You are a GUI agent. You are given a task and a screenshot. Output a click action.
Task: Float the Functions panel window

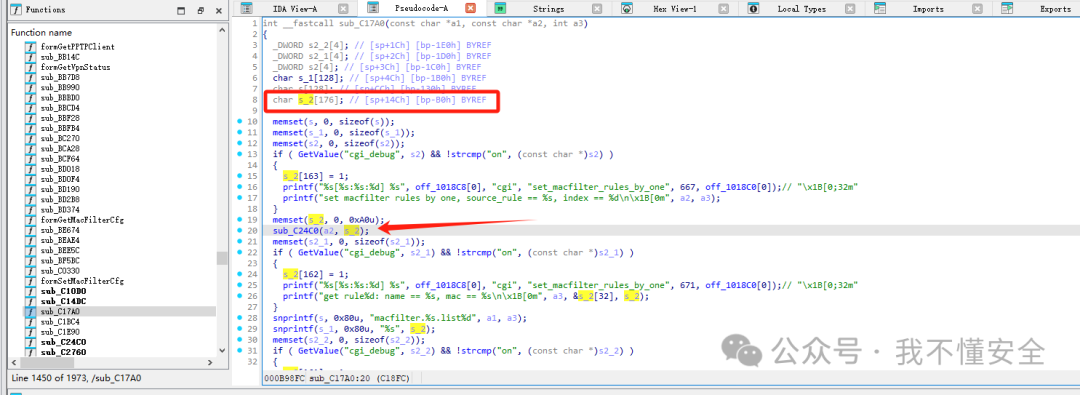(x=200, y=10)
